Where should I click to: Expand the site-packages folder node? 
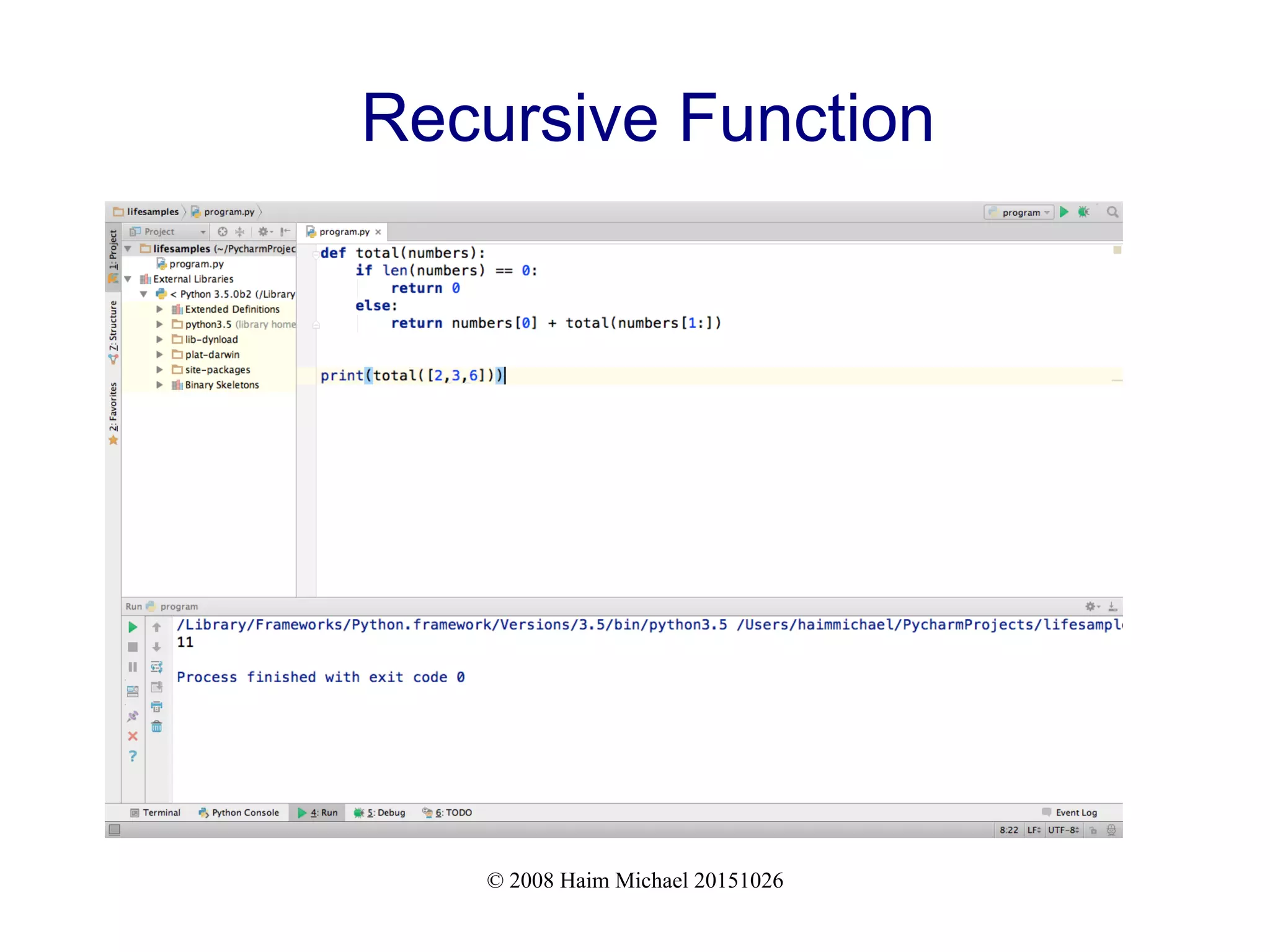click(x=159, y=370)
